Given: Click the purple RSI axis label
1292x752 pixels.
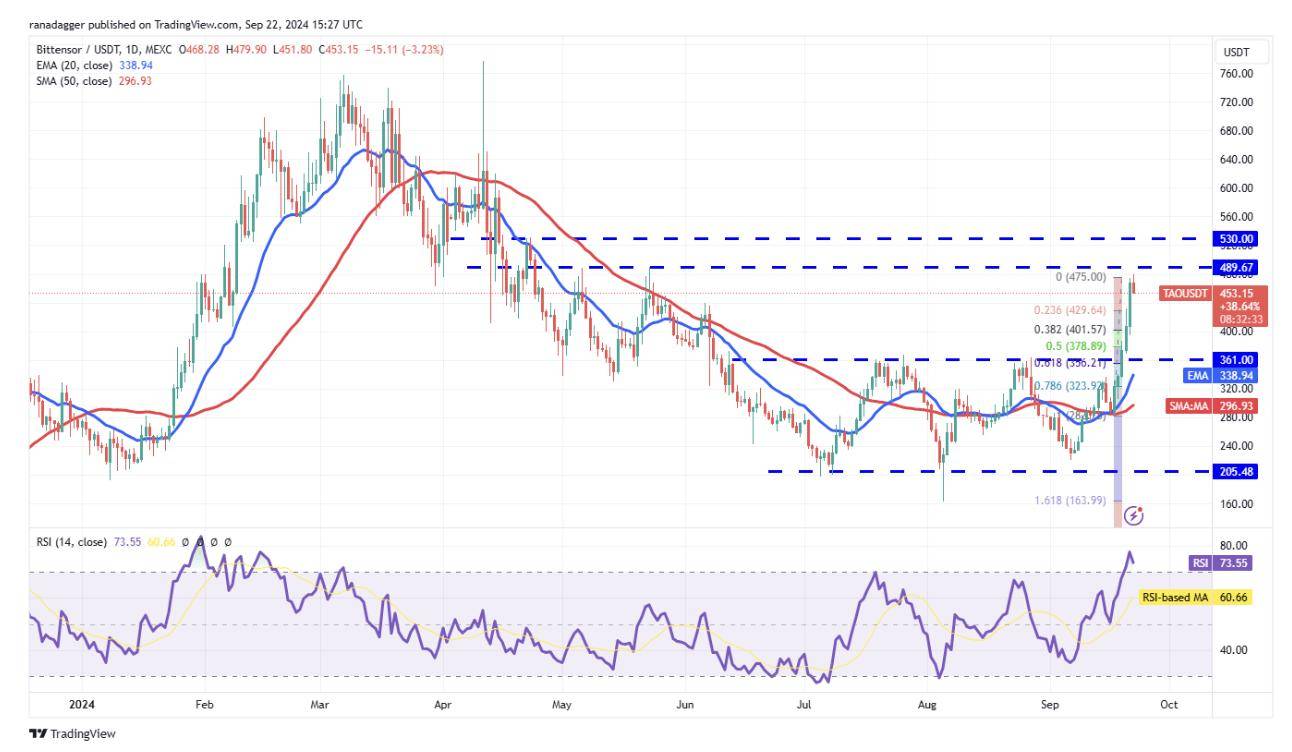Looking at the screenshot, I should click(x=1200, y=563).
